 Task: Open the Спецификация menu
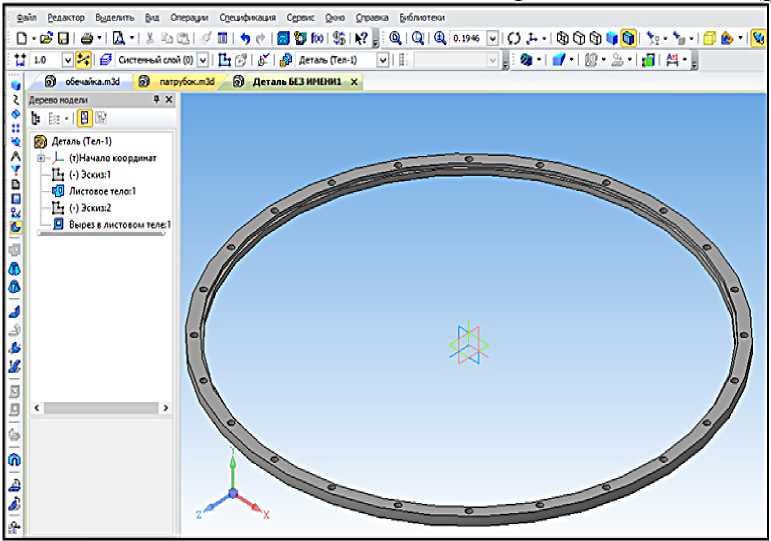pos(247,18)
